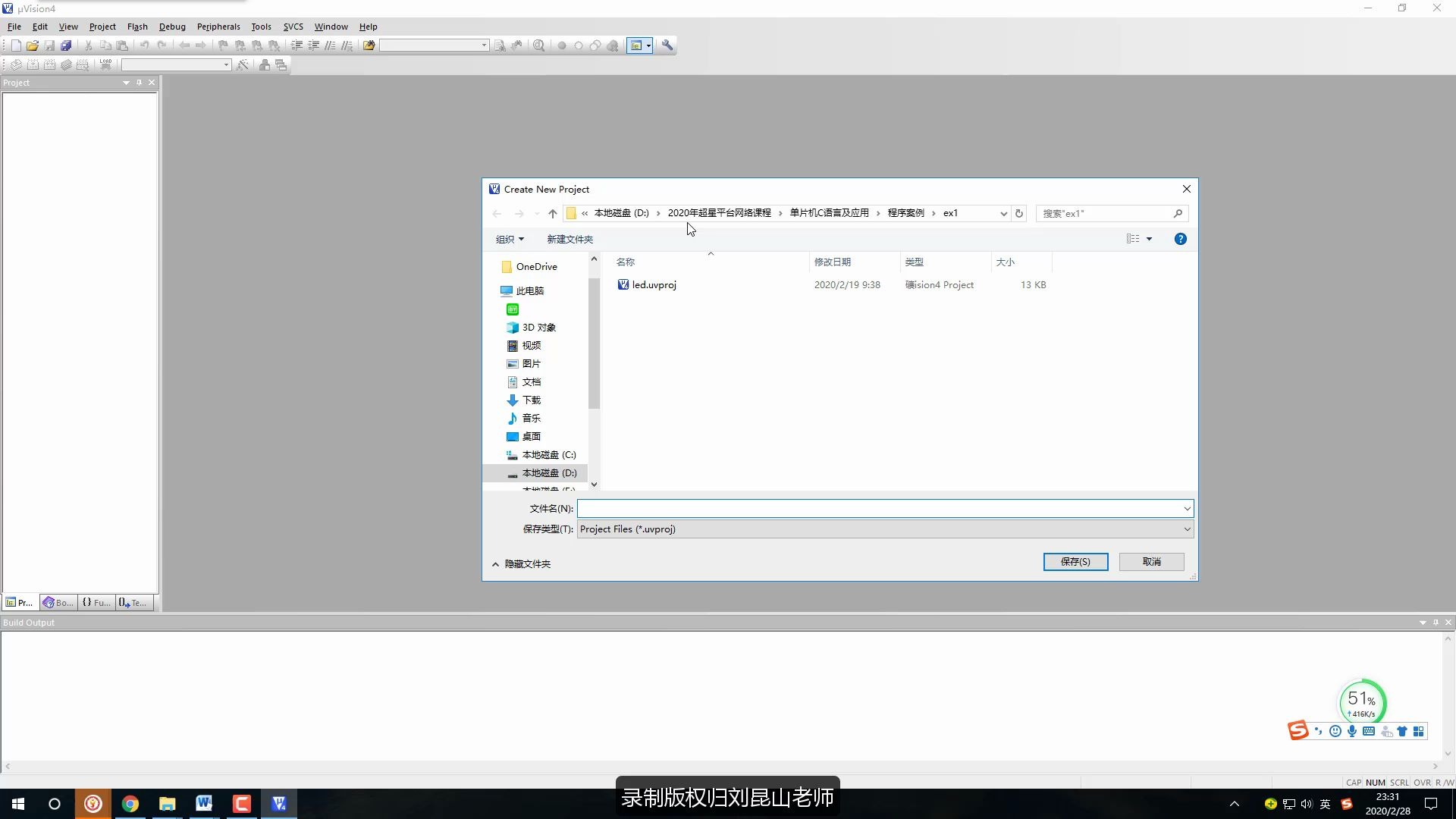The height and width of the screenshot is (819, 1456).
Task: Click the Build Output horizontal scrollbar track
Action: coord(720,767)
